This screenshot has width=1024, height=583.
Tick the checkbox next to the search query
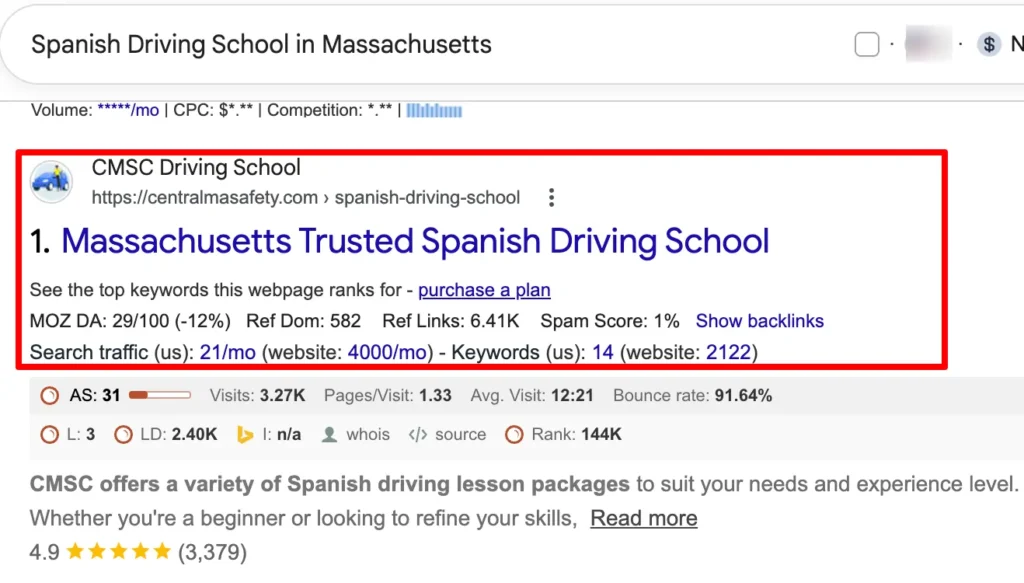tap(867, 44)
